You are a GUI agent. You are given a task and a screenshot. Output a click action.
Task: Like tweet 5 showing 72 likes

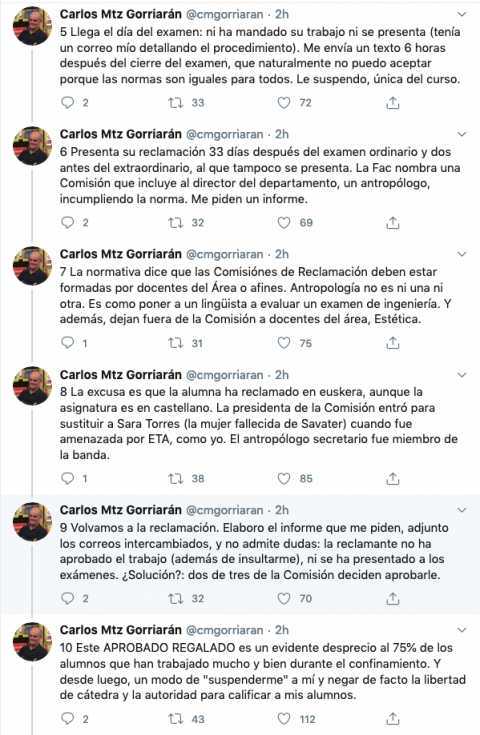click(x=284, y=103)
